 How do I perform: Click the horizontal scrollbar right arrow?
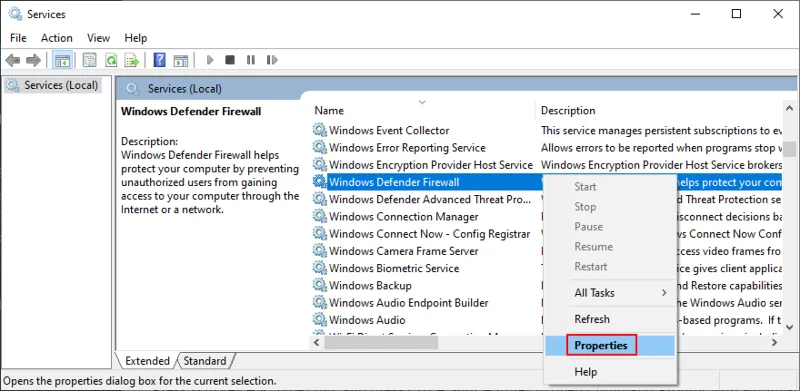[x=774, y=343]
